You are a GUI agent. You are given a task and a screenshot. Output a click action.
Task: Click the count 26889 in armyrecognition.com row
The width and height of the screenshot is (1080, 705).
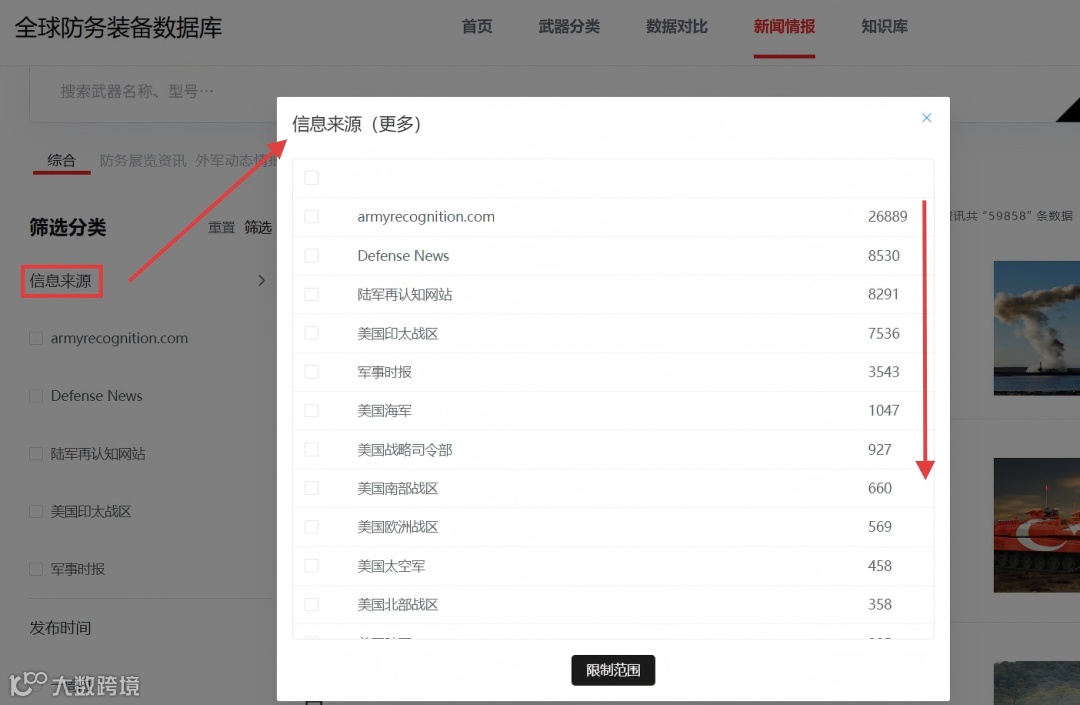887,216
